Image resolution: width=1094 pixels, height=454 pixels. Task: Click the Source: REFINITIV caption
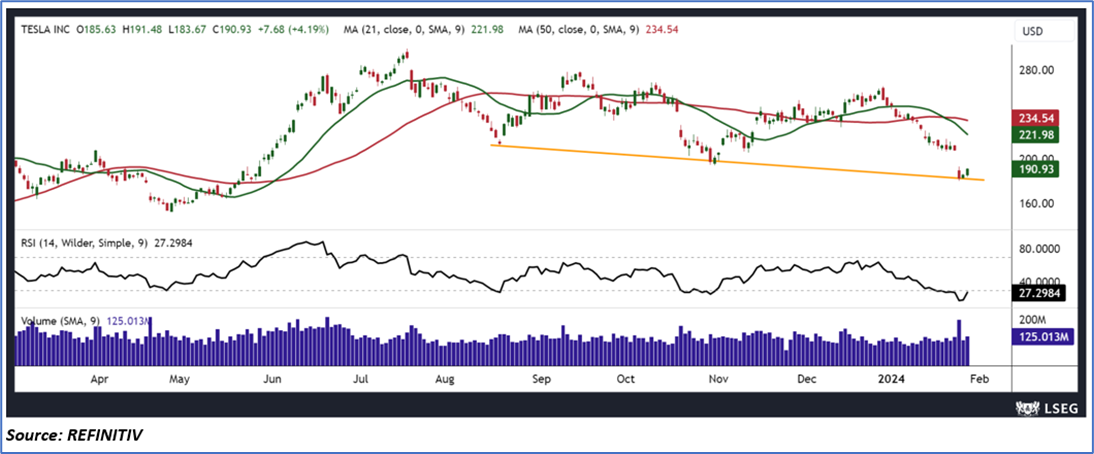74,435
